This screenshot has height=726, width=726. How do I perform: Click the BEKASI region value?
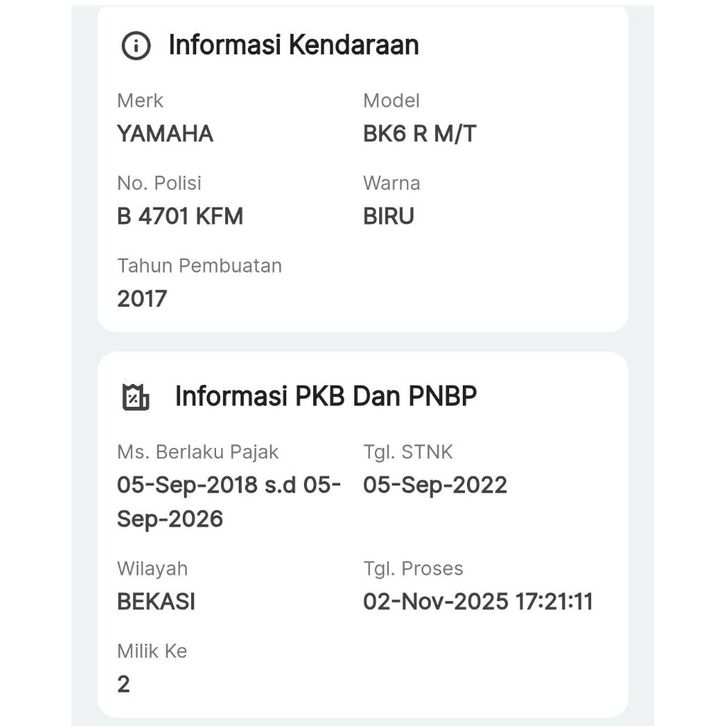pos(156,601)
